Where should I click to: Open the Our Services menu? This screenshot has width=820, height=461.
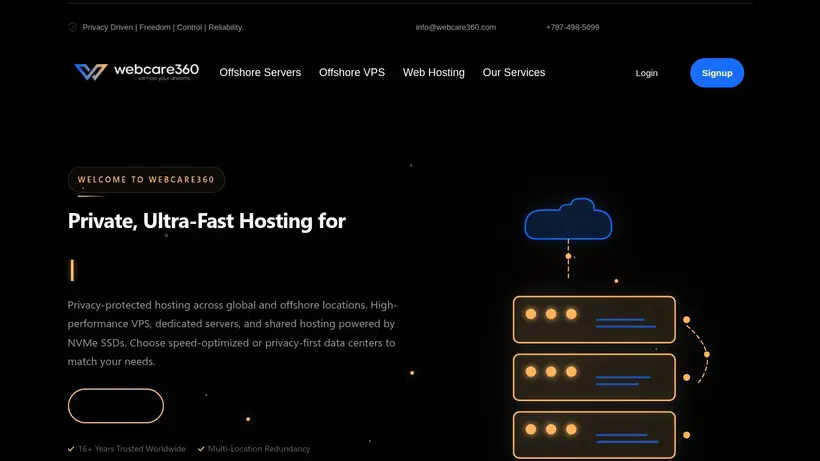(514, 73)
